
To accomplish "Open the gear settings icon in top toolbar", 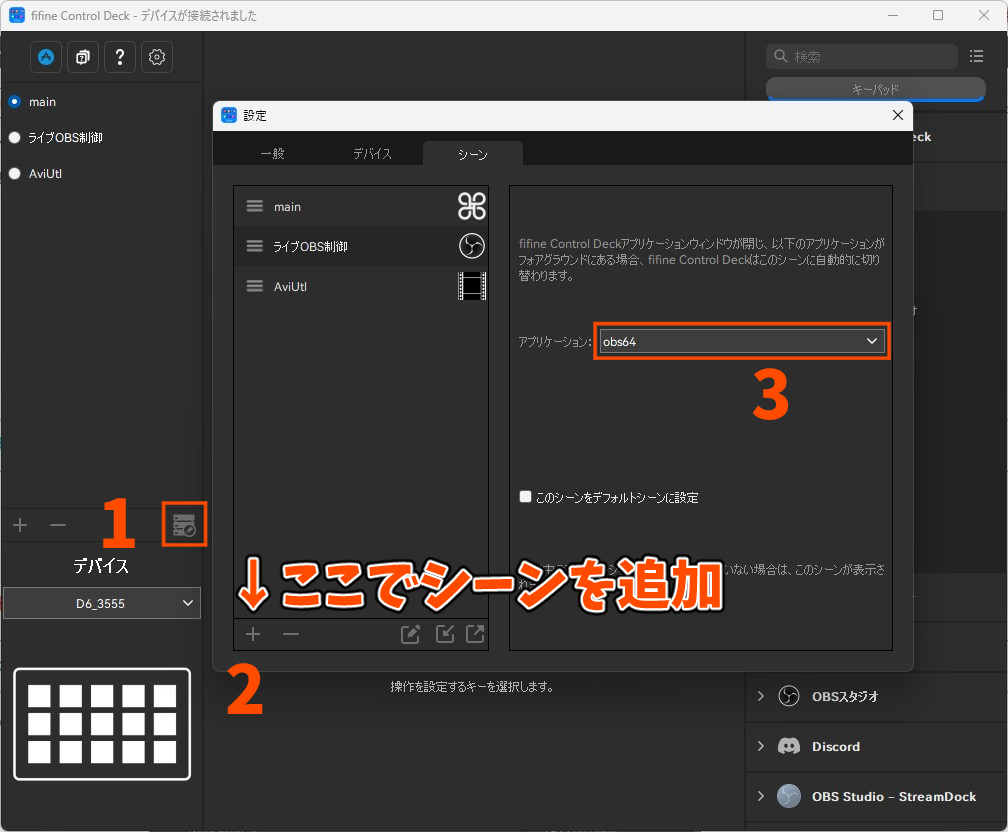I will click(157, 57).
